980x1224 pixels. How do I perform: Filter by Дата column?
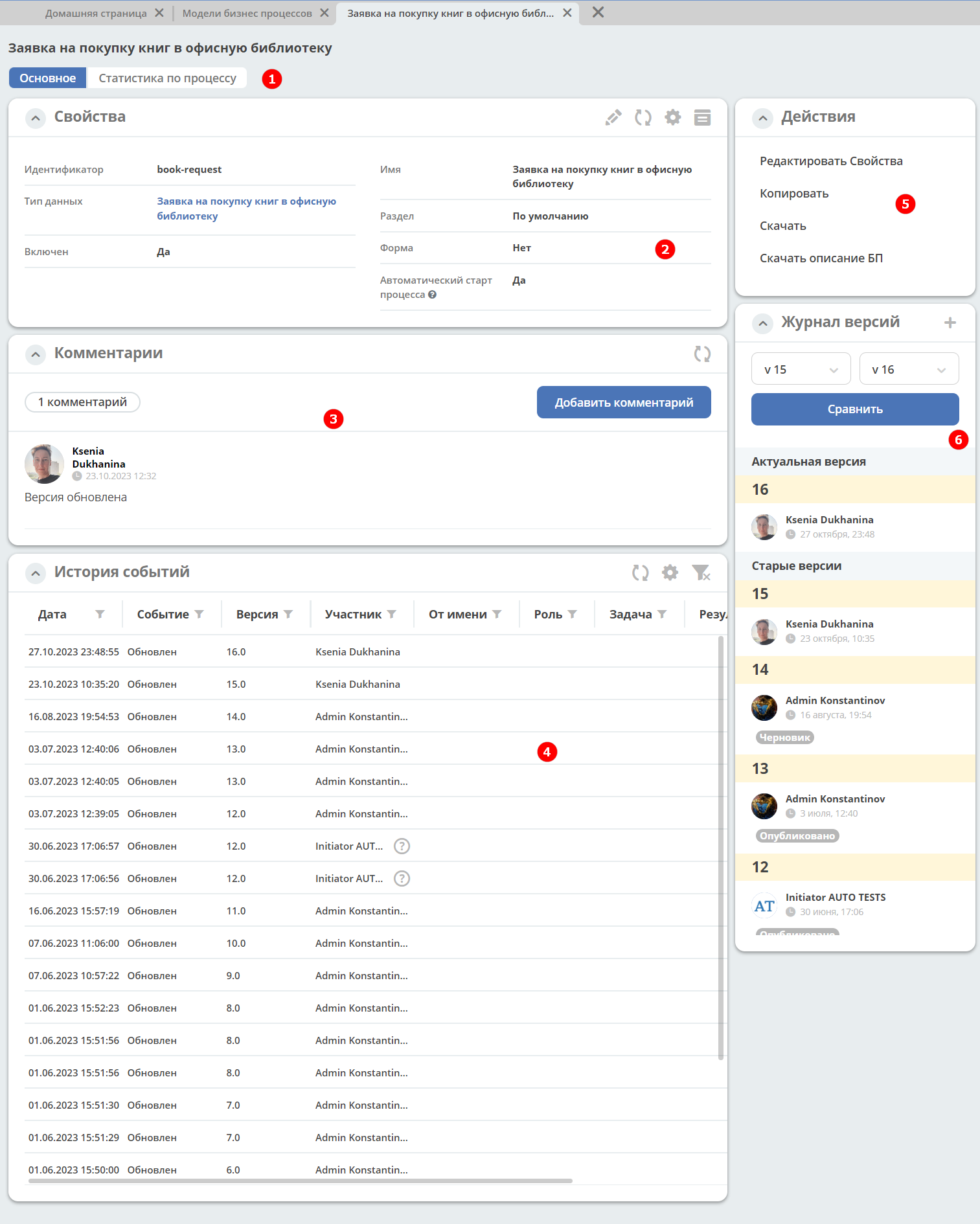pos(100,614)
